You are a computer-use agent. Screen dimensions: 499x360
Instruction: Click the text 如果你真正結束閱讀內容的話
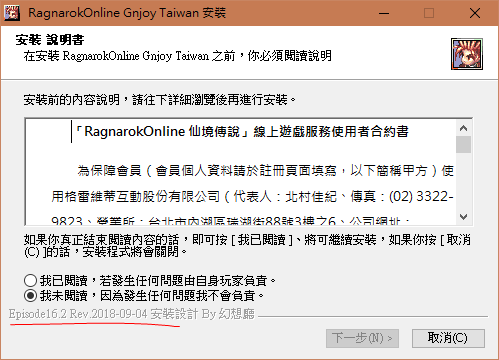pyautogui.click(x=101, y=239)
